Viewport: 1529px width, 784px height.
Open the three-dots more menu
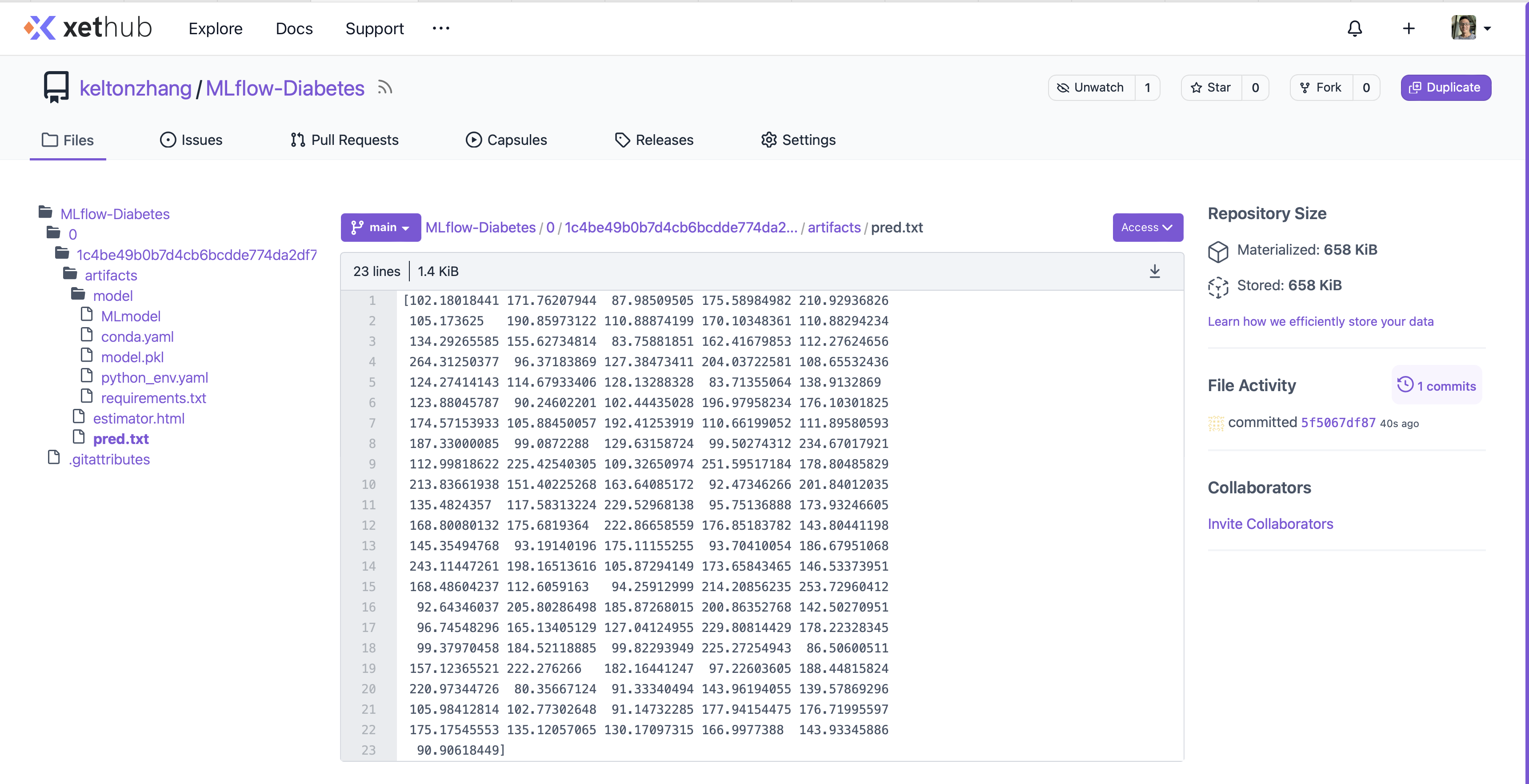[440, 28]
